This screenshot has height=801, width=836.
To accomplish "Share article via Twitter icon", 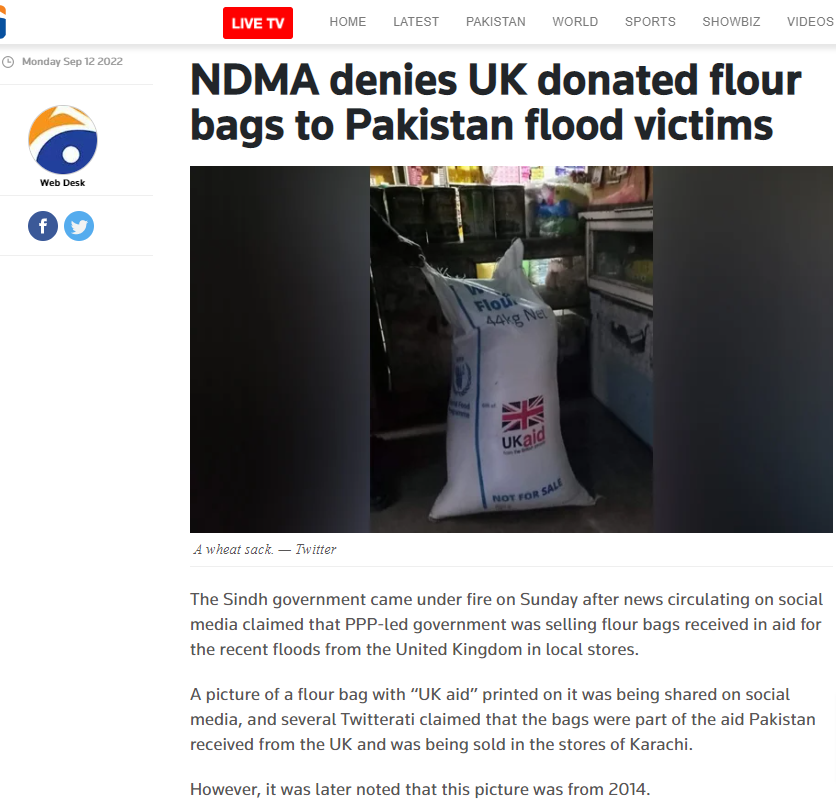I will point(79,226).
